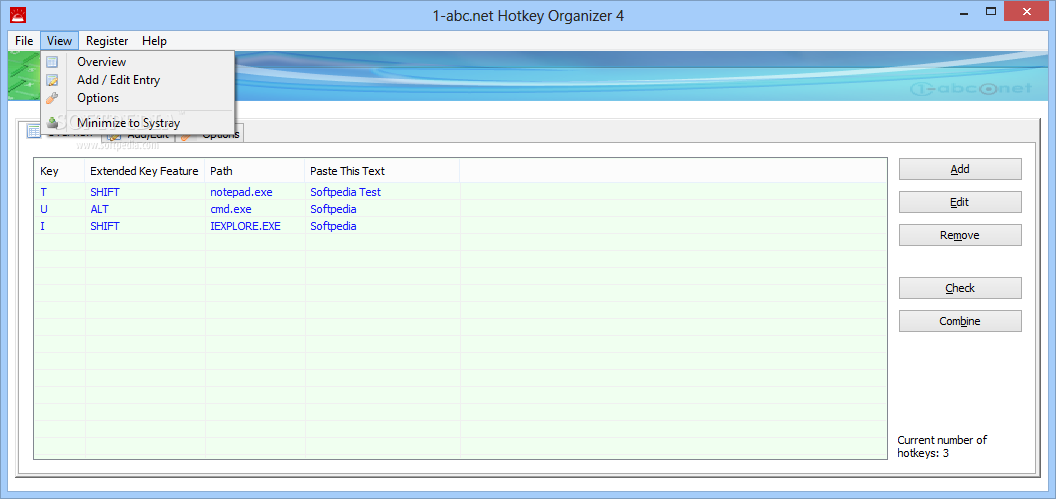Choose Add / Edit Entry menu item
The height and width of the screenshot is (499, 1056).
click(137, 80)
